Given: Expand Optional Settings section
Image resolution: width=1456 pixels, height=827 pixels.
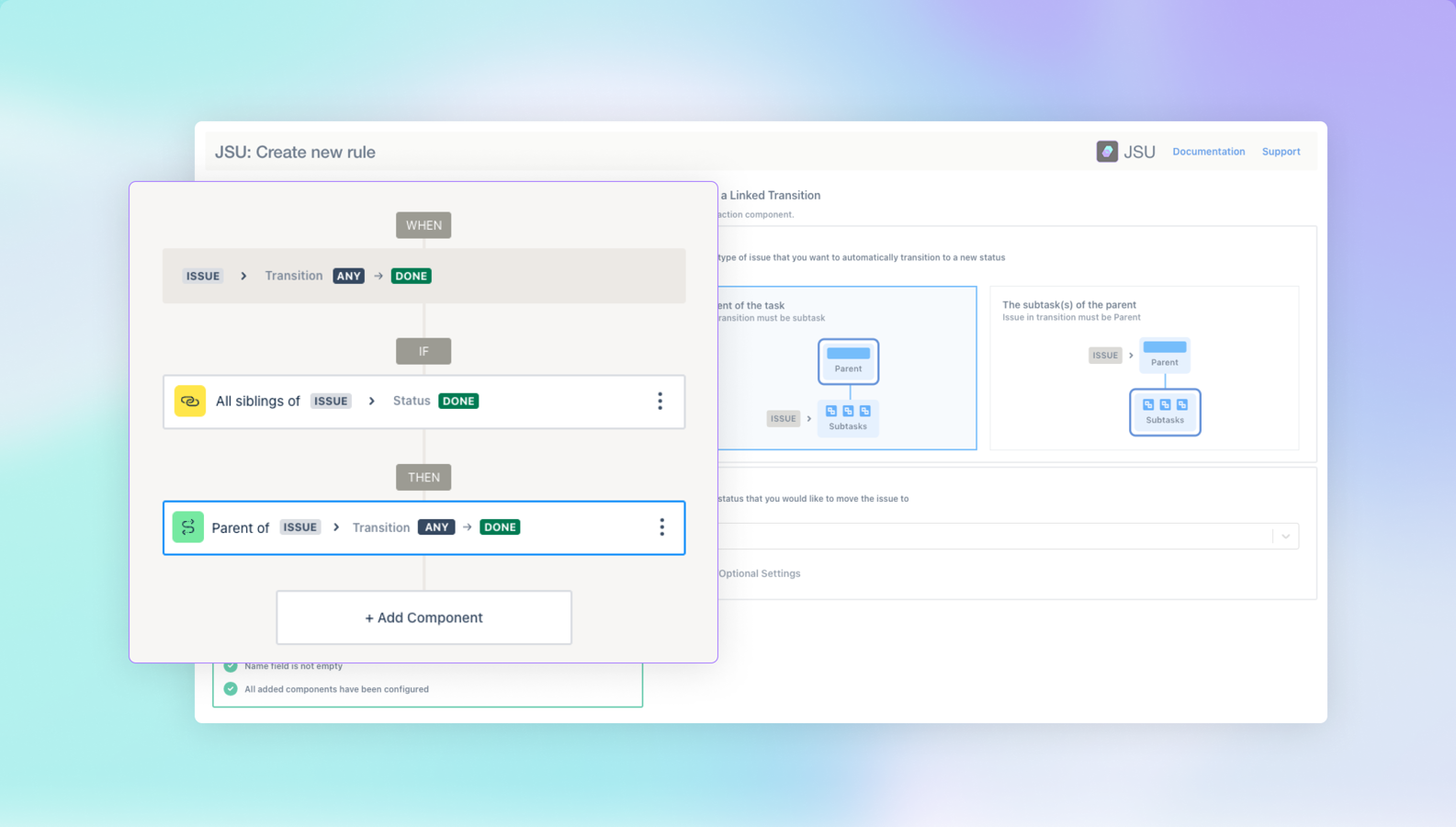Looking at the screenshot, I should (x=759, y=573).
